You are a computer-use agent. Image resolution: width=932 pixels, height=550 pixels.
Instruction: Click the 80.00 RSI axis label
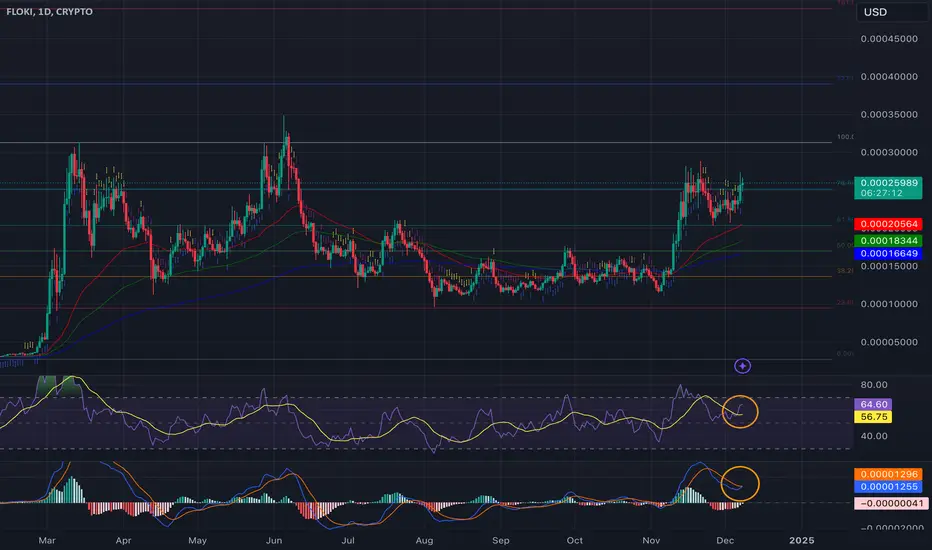pos(874,385)
